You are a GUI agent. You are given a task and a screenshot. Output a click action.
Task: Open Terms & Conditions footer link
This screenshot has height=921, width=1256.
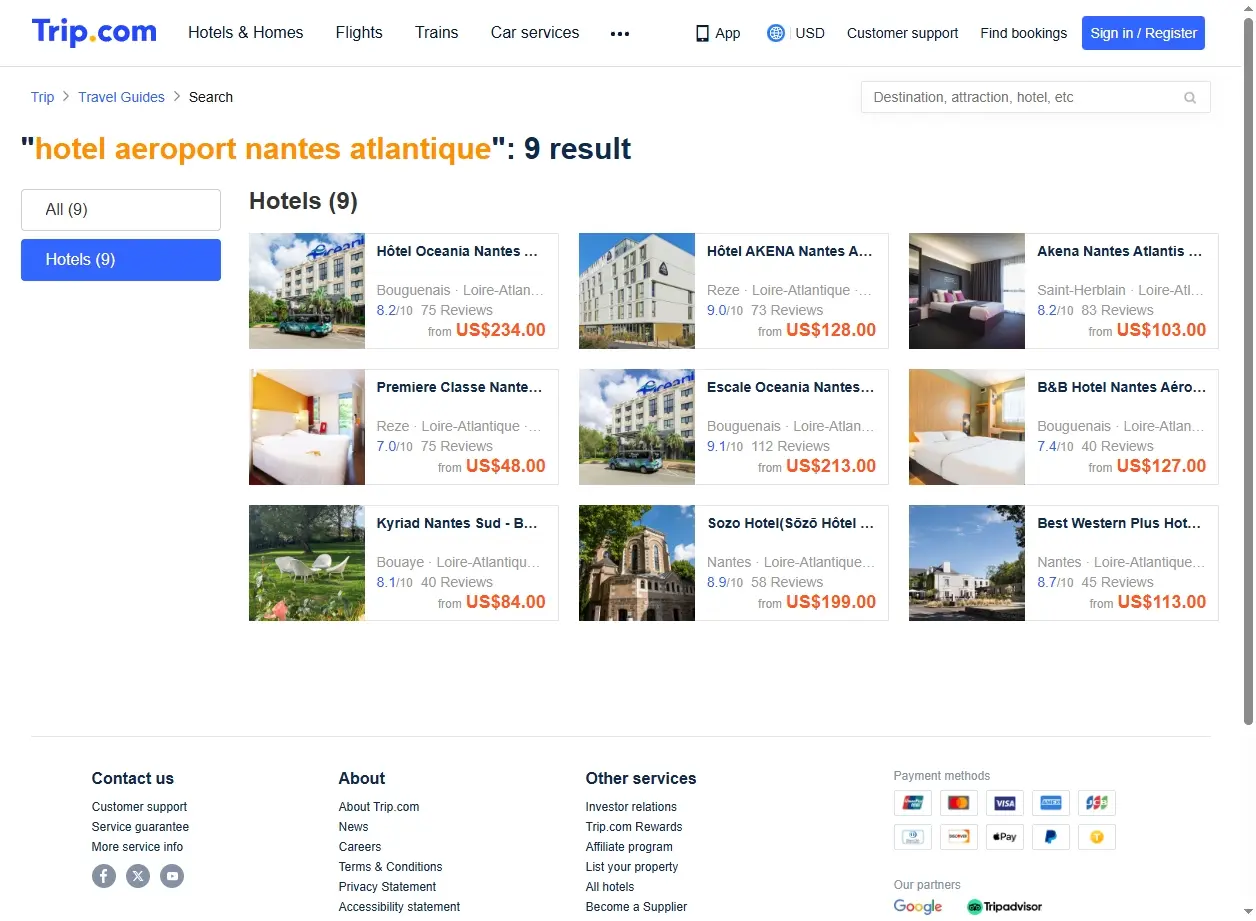(390, 867)
